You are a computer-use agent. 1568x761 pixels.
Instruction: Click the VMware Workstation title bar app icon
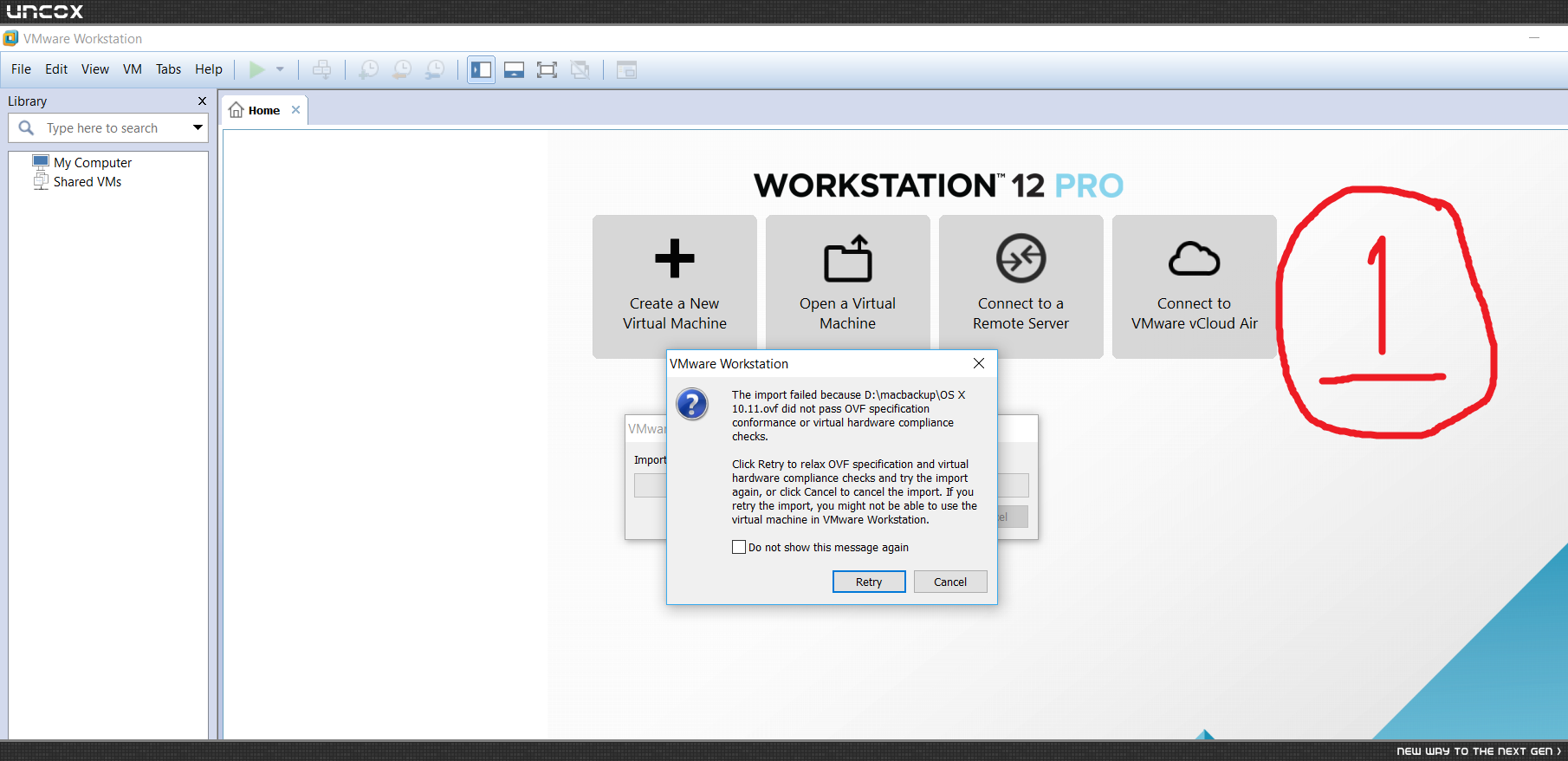tap(10, 38)
